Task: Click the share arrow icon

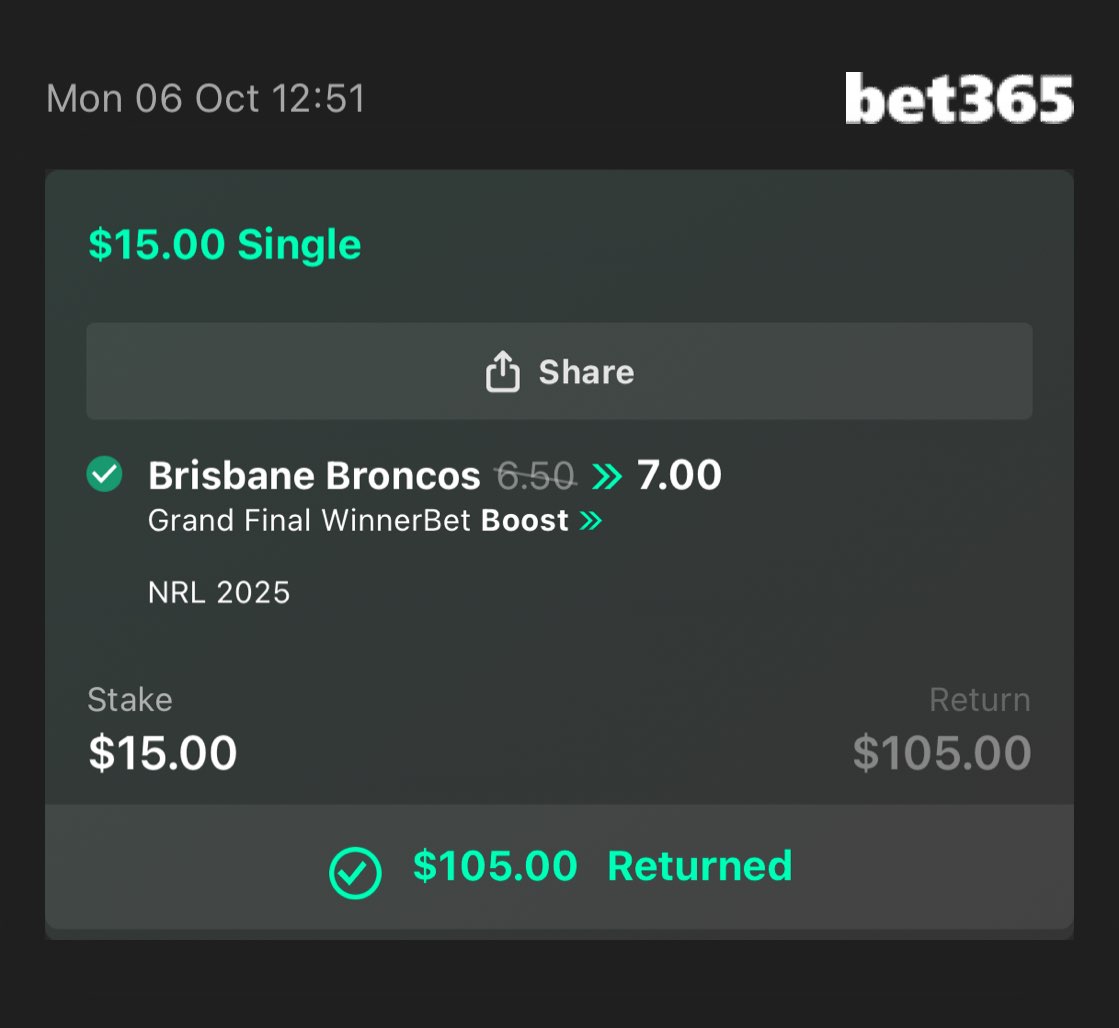Action: click(x=502, y=372)
